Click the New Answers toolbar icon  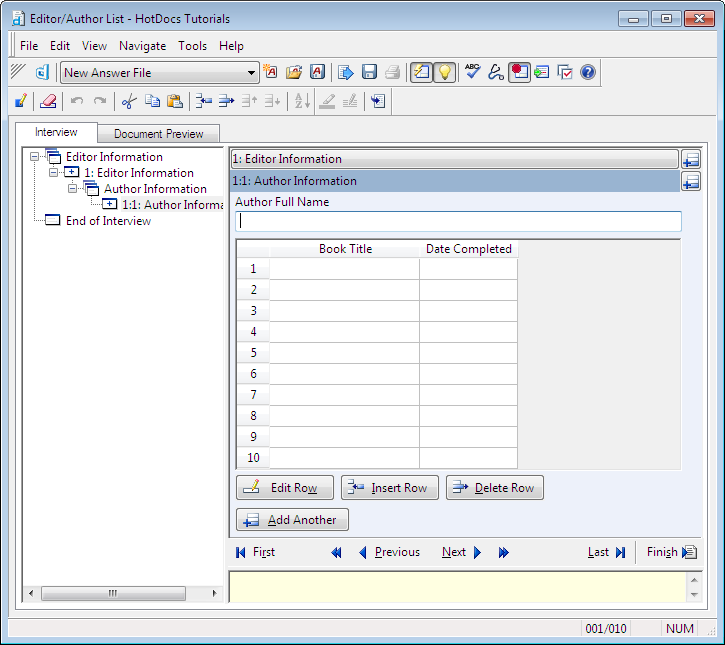[x=270, y=72]
